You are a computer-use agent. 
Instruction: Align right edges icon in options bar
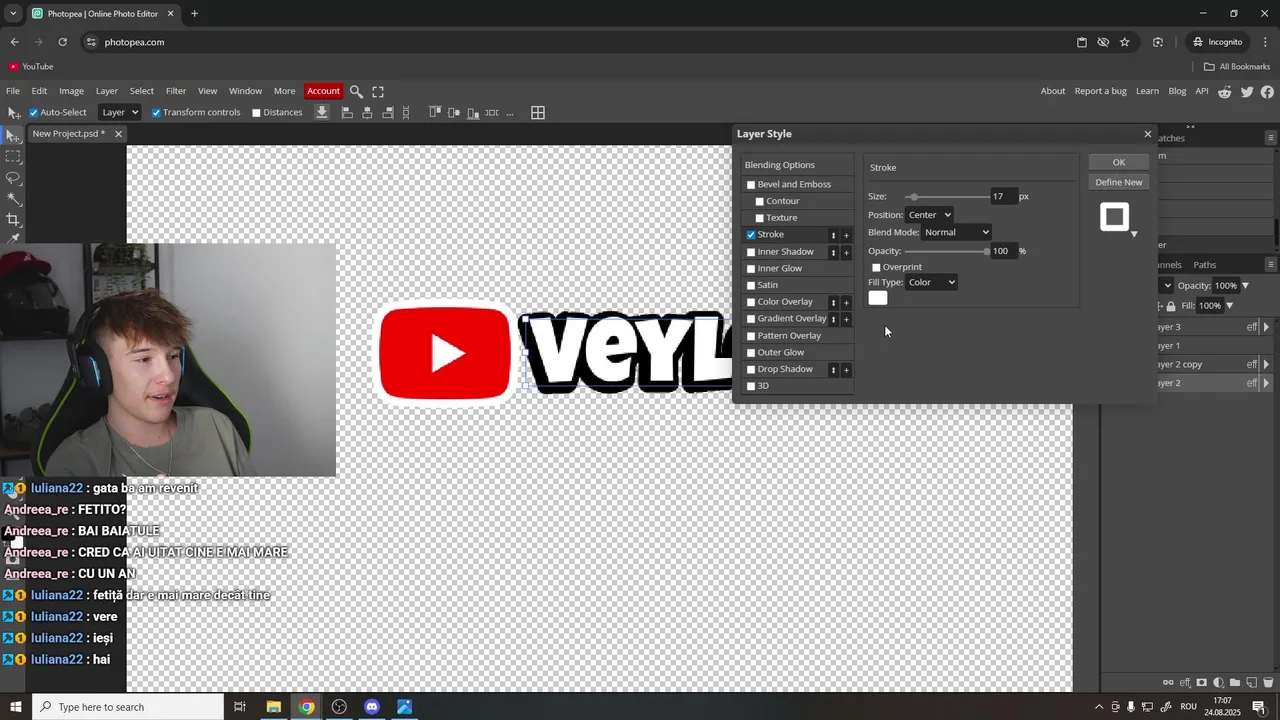388,113
